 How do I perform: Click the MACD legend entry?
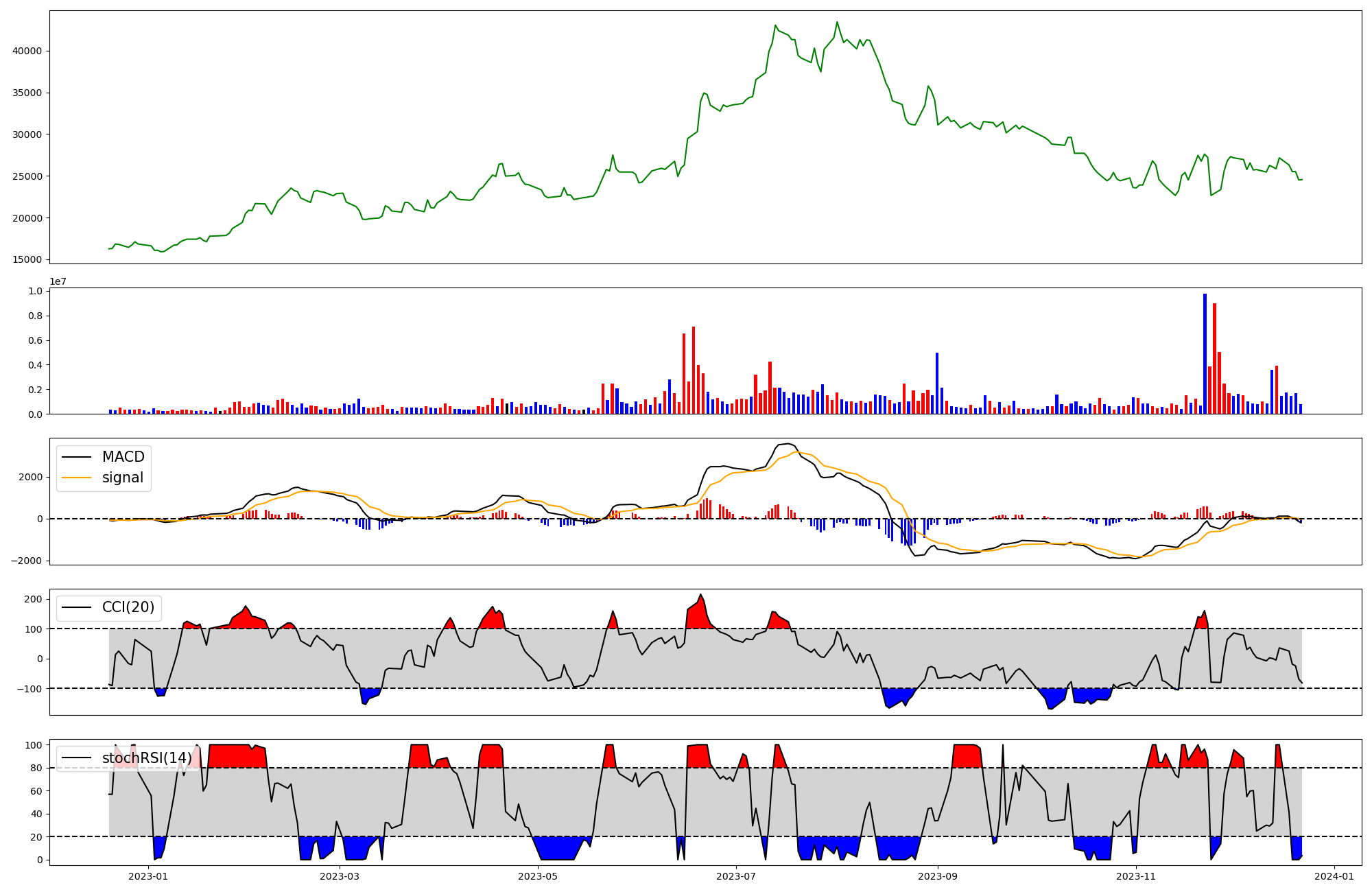[x=122, y=457]
